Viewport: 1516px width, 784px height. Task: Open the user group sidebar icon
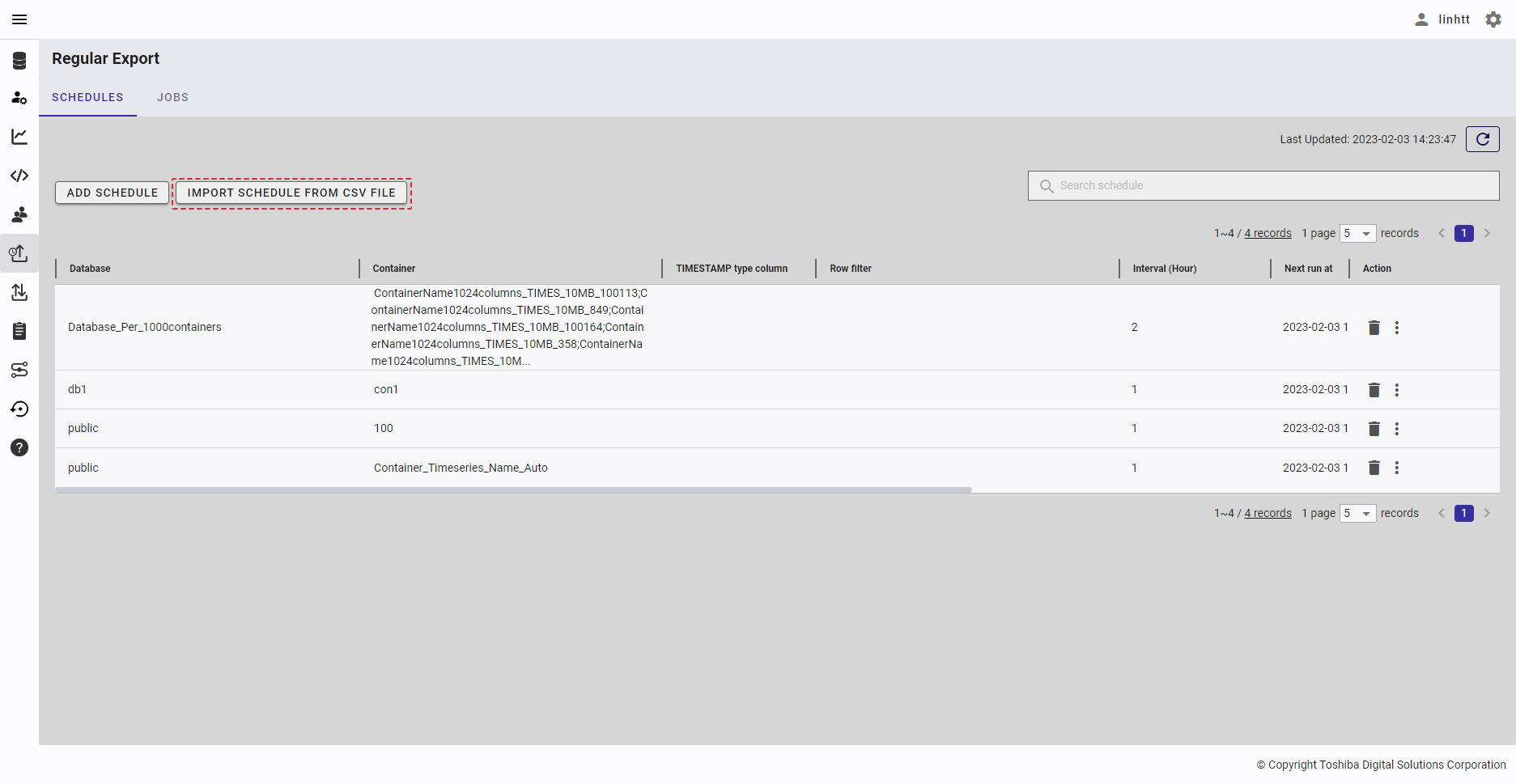coord(19,214)
